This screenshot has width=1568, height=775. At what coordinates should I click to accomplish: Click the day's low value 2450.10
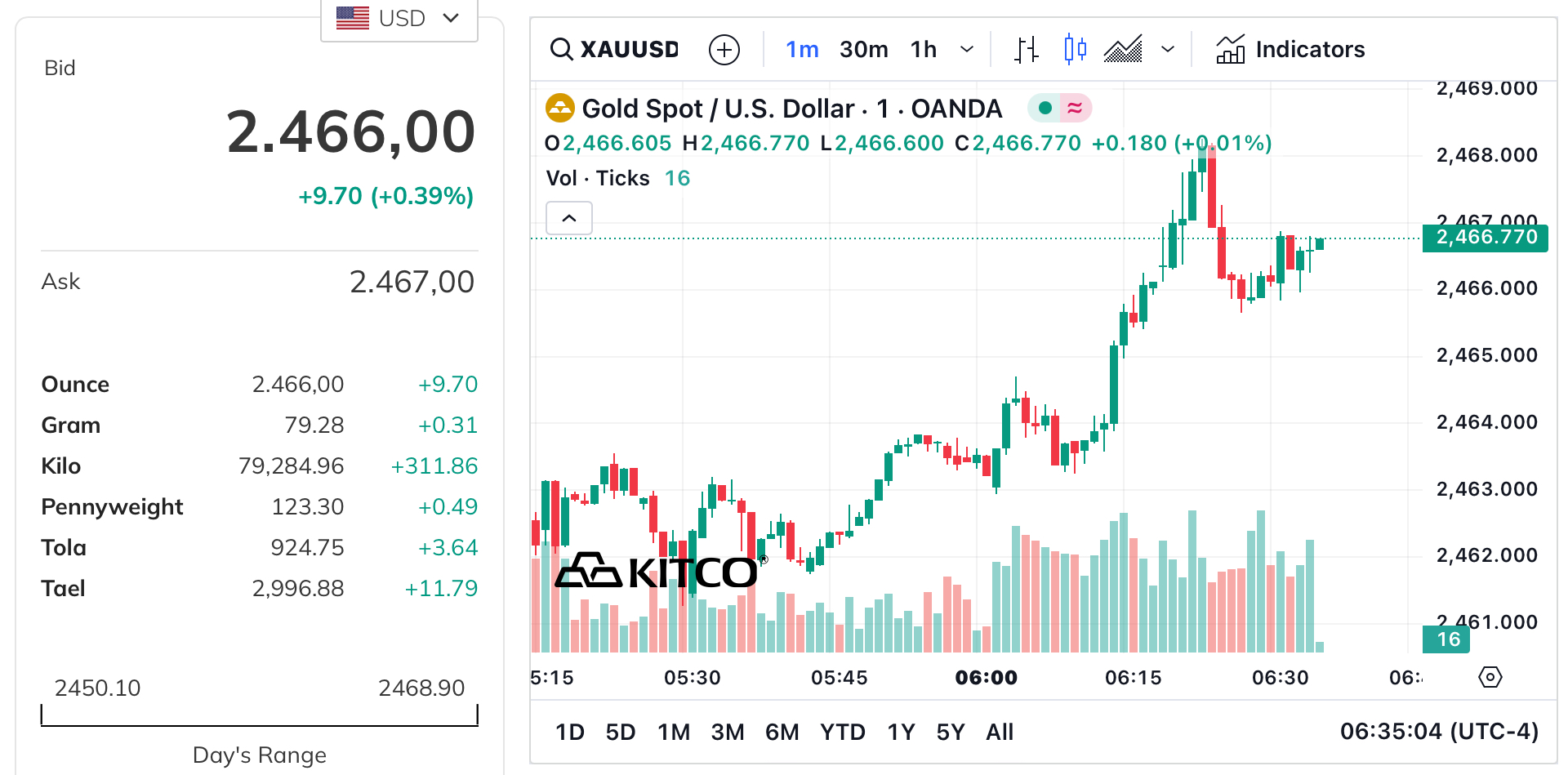pyautogui.click(x=97, y=688)
